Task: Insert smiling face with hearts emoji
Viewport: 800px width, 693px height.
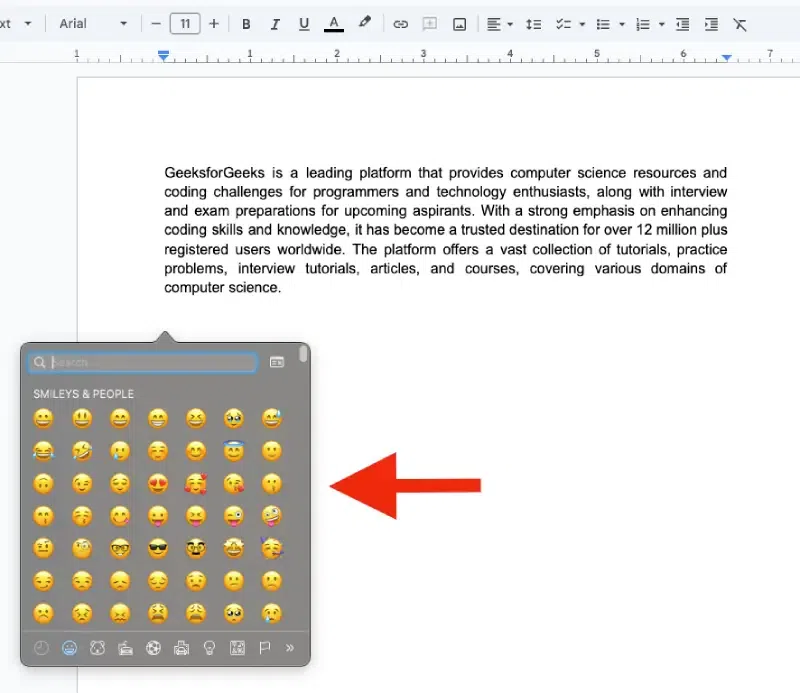Action: click(196, 483)
